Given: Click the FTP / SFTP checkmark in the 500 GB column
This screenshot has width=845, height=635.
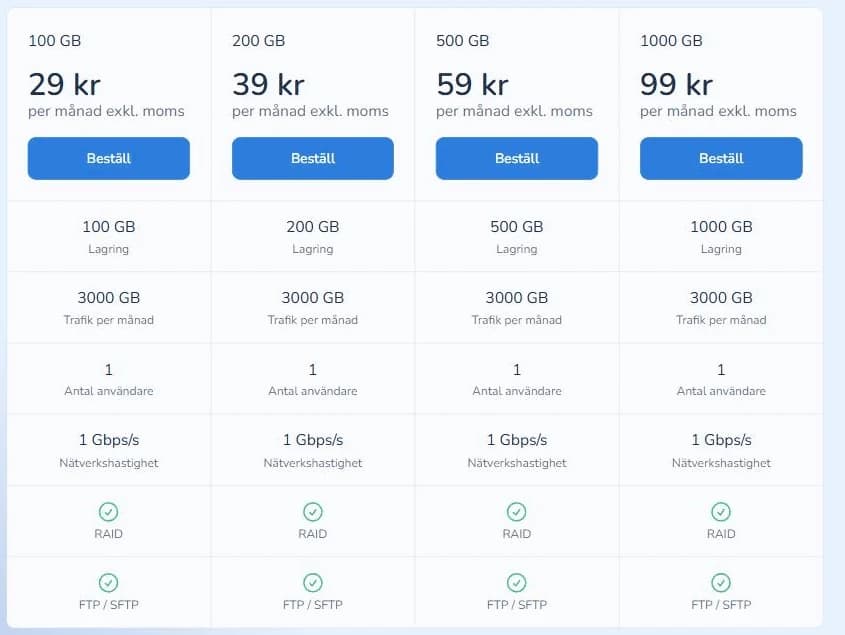Looking at the screenshot, I should tap(516, 583).
